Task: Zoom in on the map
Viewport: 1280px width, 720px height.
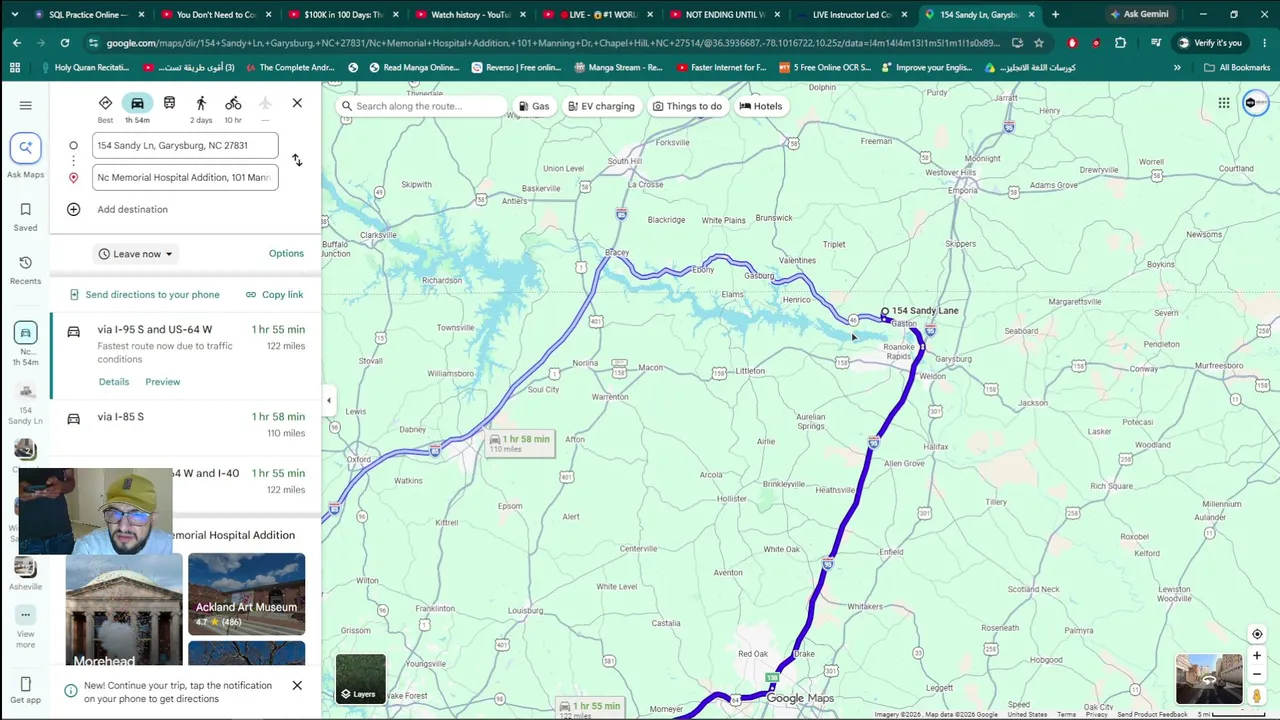Action: 1257,656
